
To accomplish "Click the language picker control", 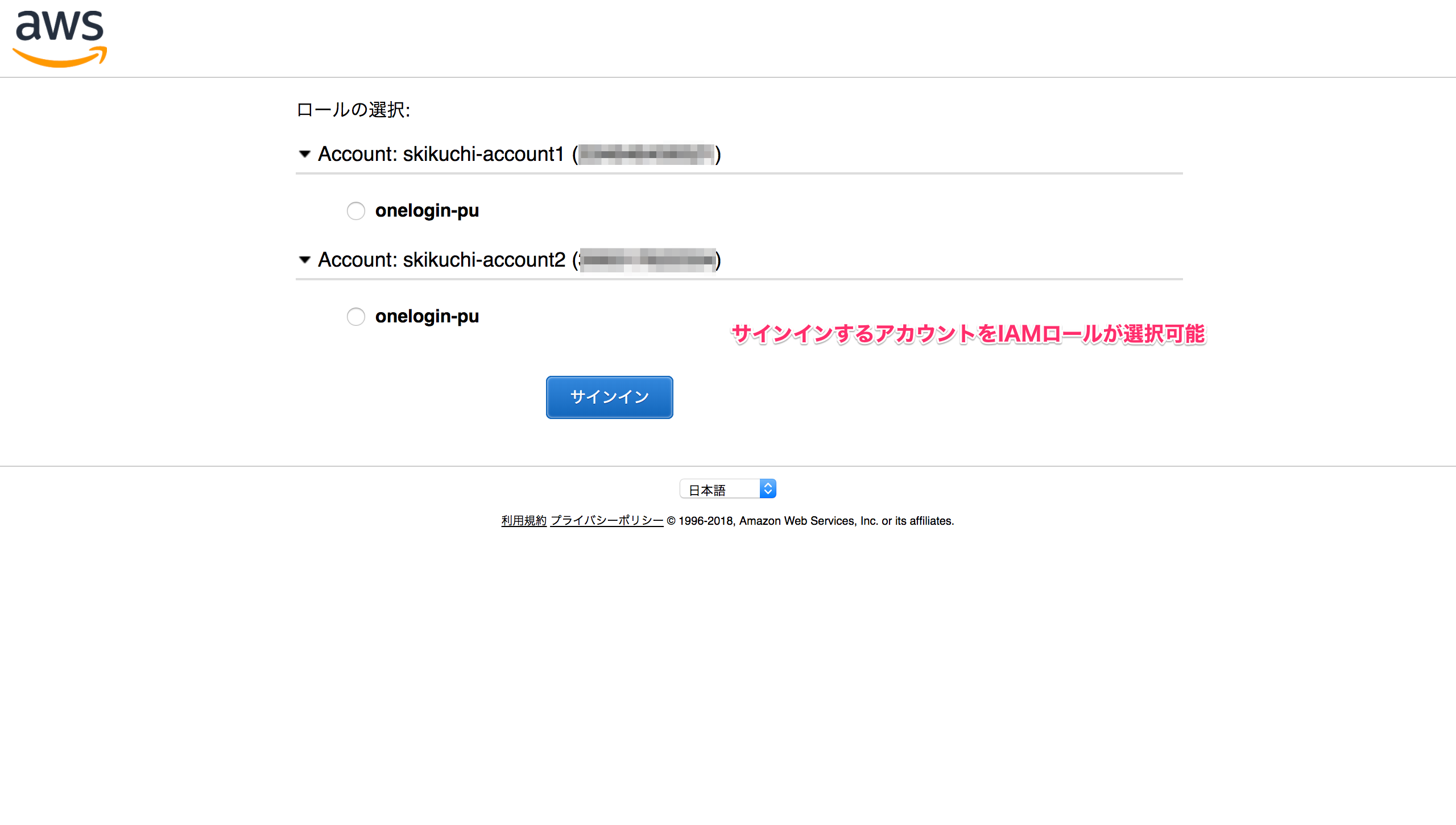I will point(728,488).
